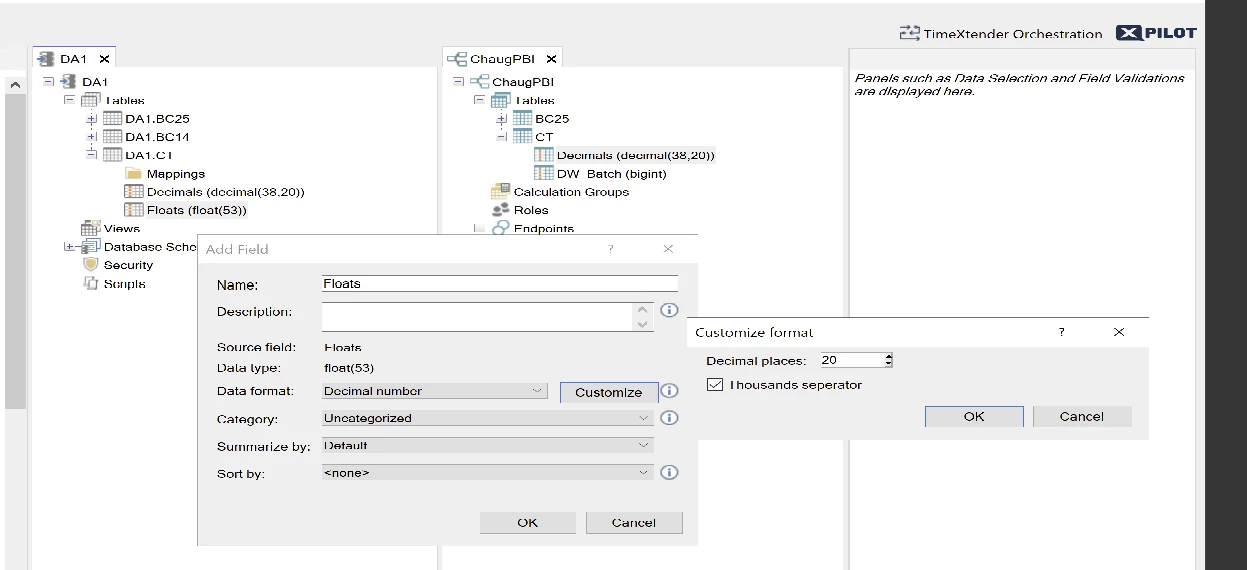Toggle the Thousands separator checkbox
Image resolution: width=1247 pixels, height=570 pixels.
pos(715,385)
